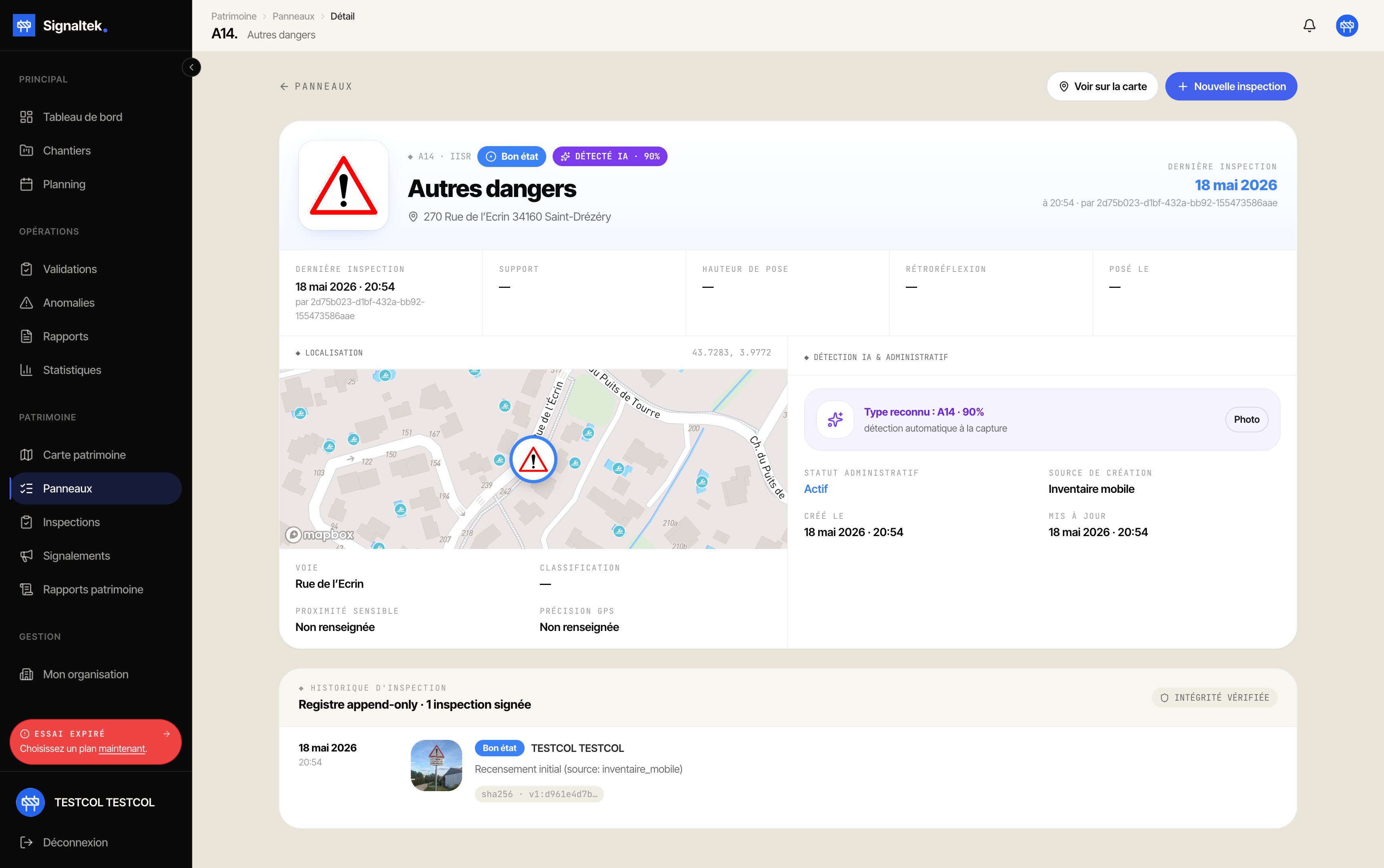
Task: Click Patrimoine in the breadcrumb
Action: tap(233, 16)
